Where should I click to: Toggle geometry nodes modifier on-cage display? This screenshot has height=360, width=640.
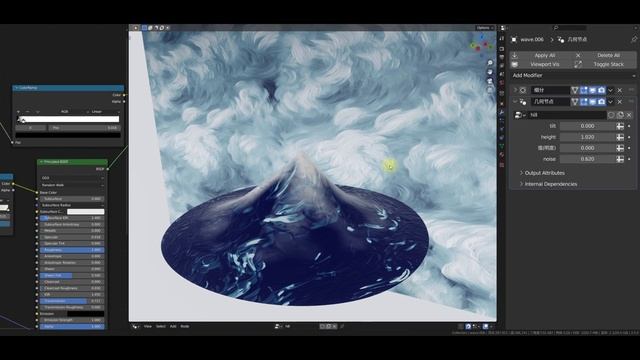pos(575,102)
